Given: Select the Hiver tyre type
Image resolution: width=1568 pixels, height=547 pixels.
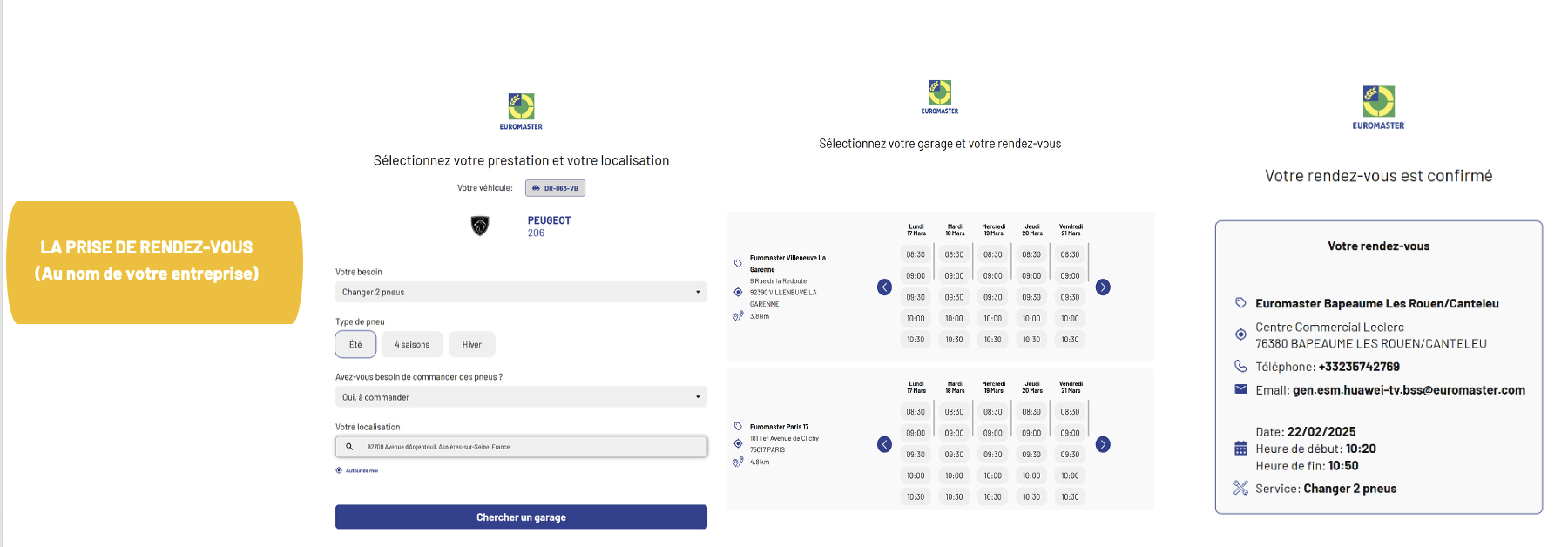Looking at the screenshot, I should point(472,344).
